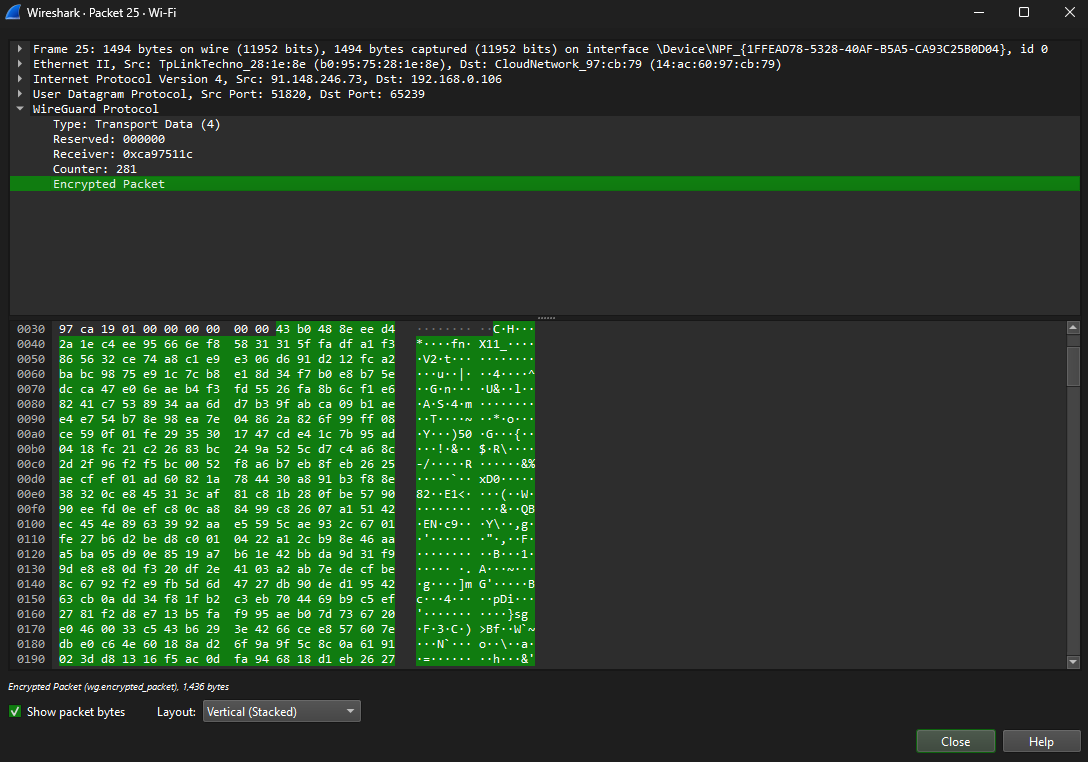Click hex offset 0030 row label
This screenshot has width=1088, height=762.
coord(31,329)
